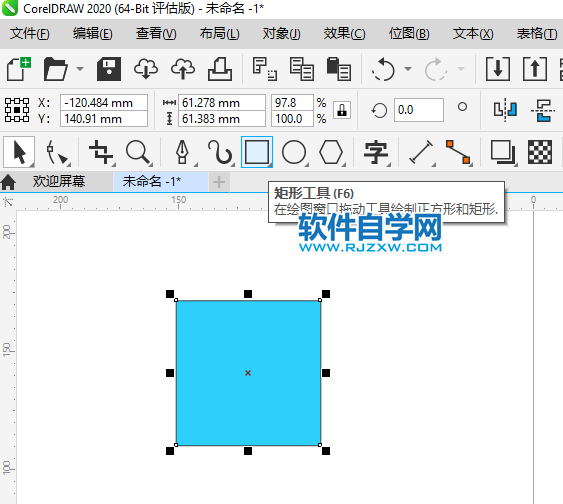Select the Artistic media curve tool

tap(220, 153)
